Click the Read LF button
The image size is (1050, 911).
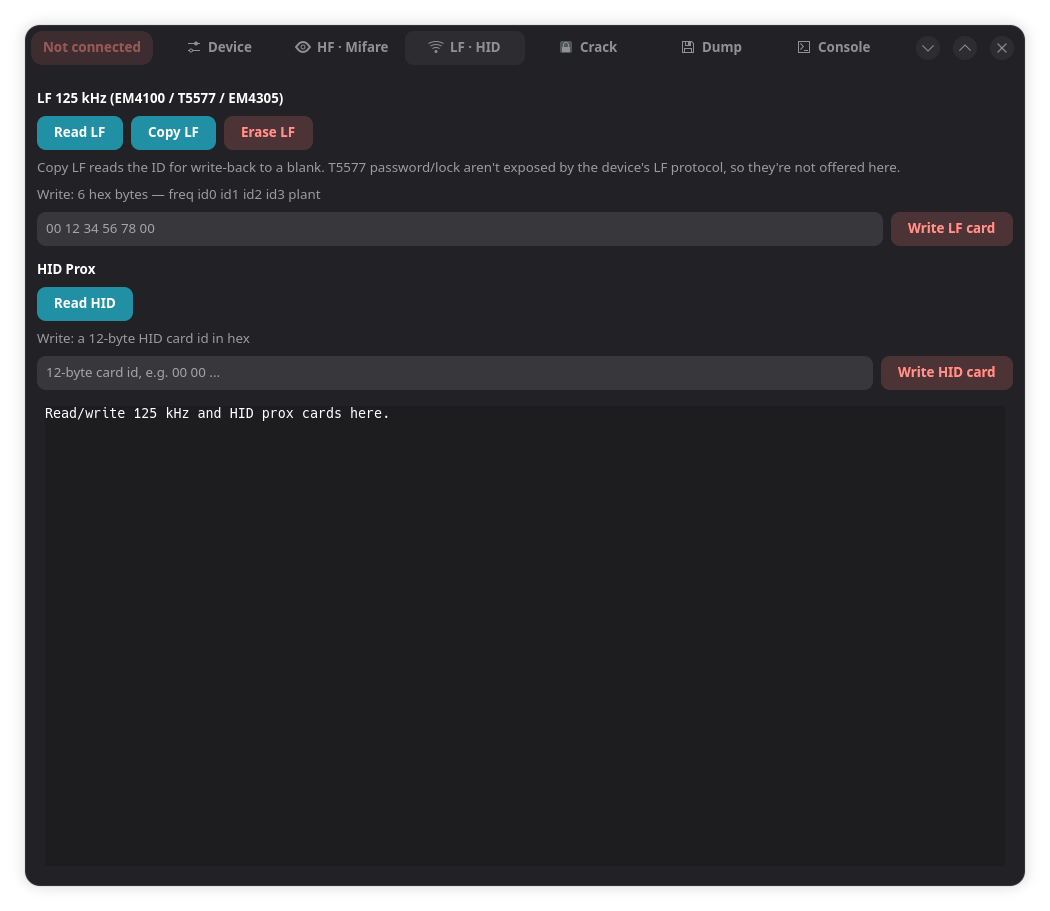pos(80,133)
